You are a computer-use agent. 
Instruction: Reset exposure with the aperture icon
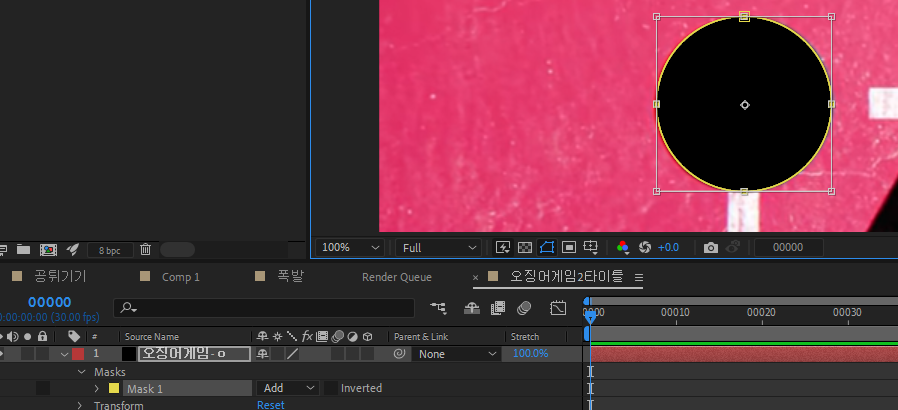[645, 247]
